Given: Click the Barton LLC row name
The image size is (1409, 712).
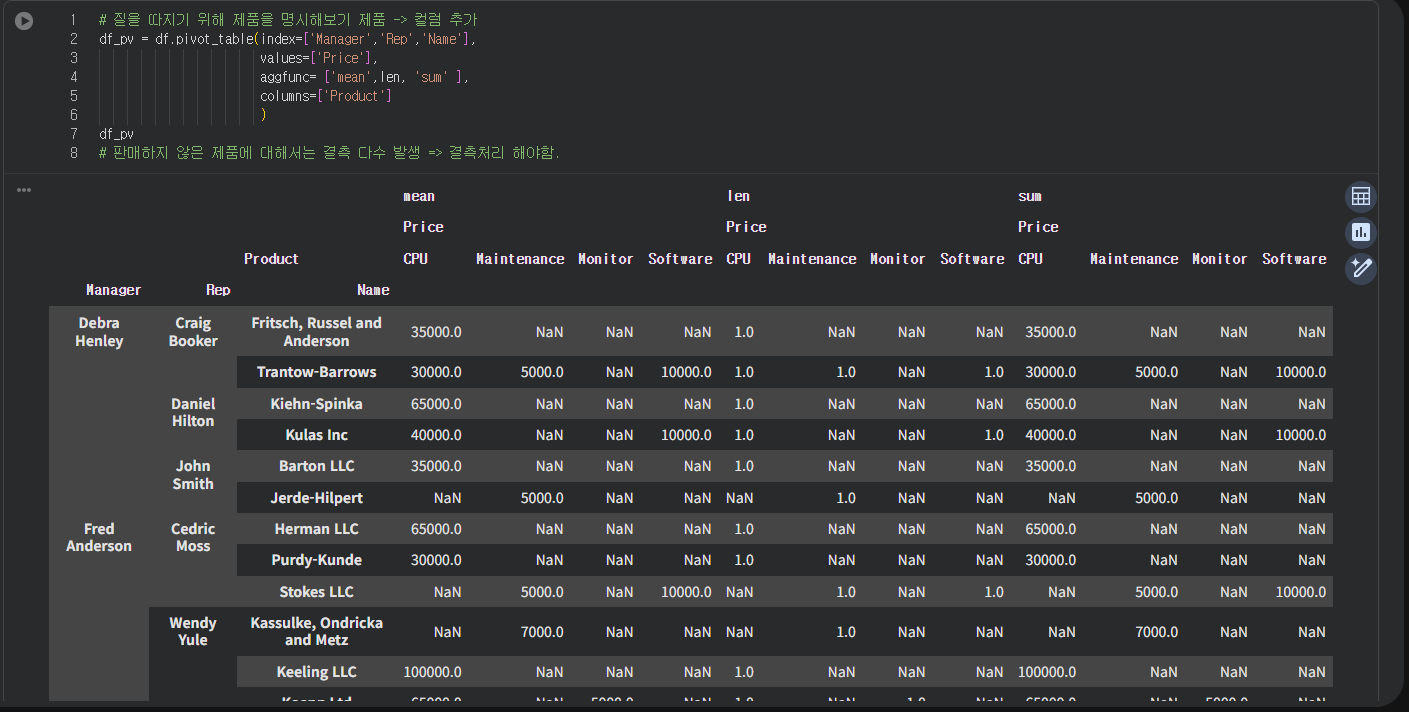Looking at the screenshot, I should click(x=317, y=466).
